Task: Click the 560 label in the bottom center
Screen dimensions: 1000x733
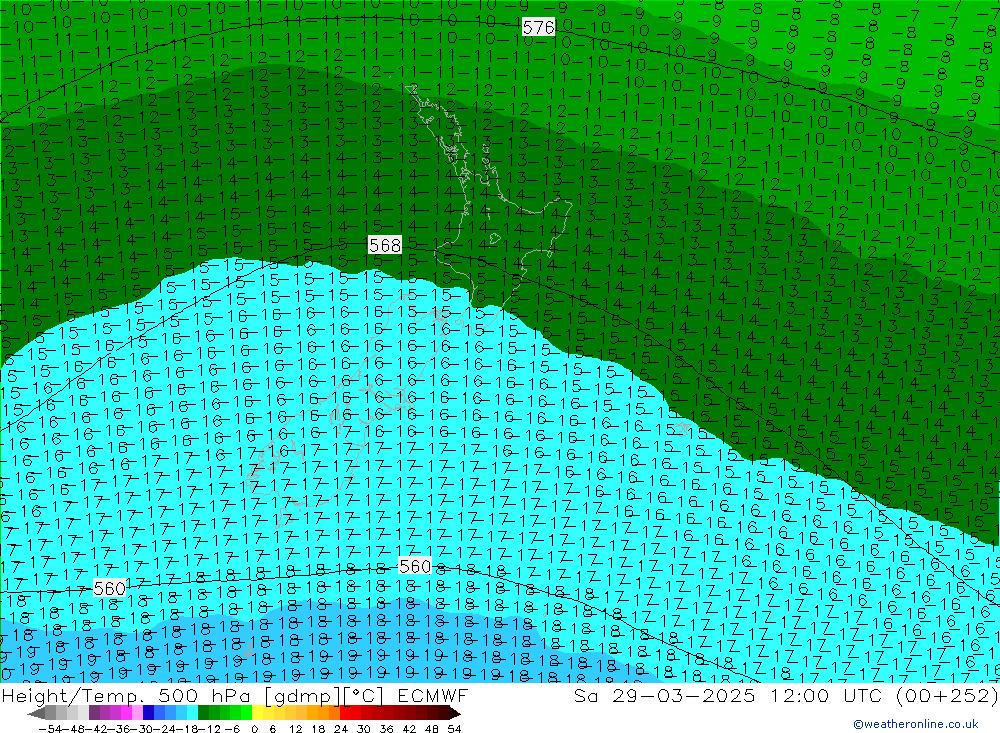Action: coord(415,566)
